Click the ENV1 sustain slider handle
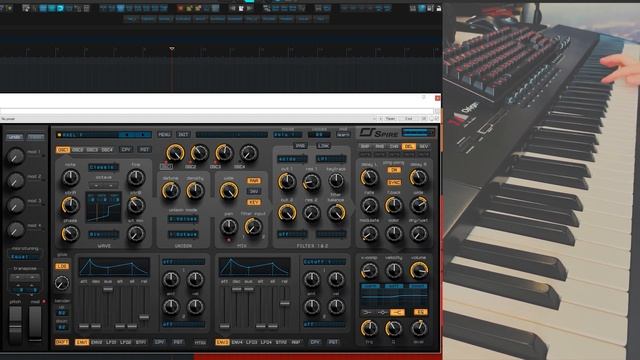The width and height of the screenshot is (640, 360). [108, 289]
